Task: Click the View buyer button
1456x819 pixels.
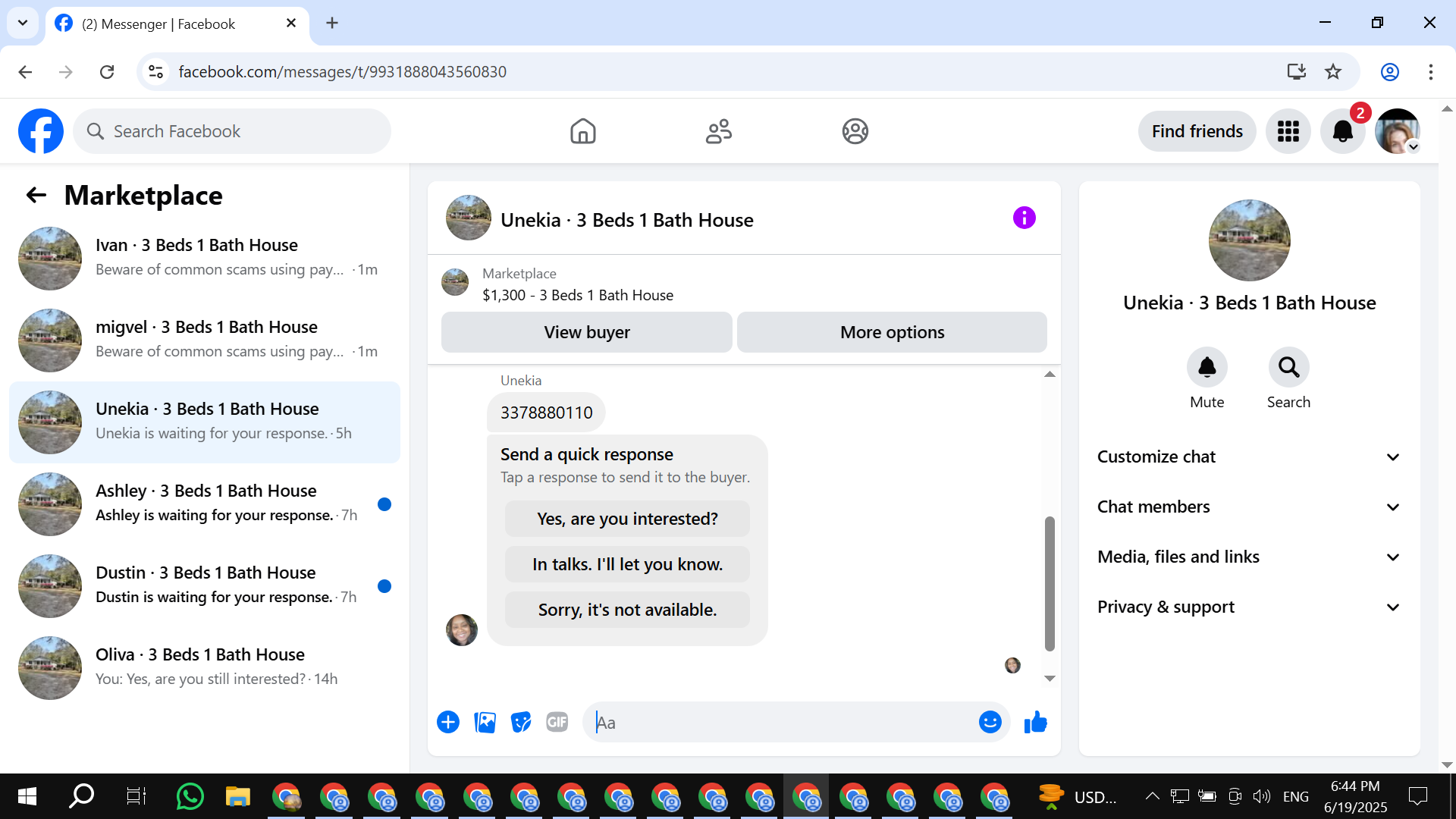Action: tap(587, 332)
